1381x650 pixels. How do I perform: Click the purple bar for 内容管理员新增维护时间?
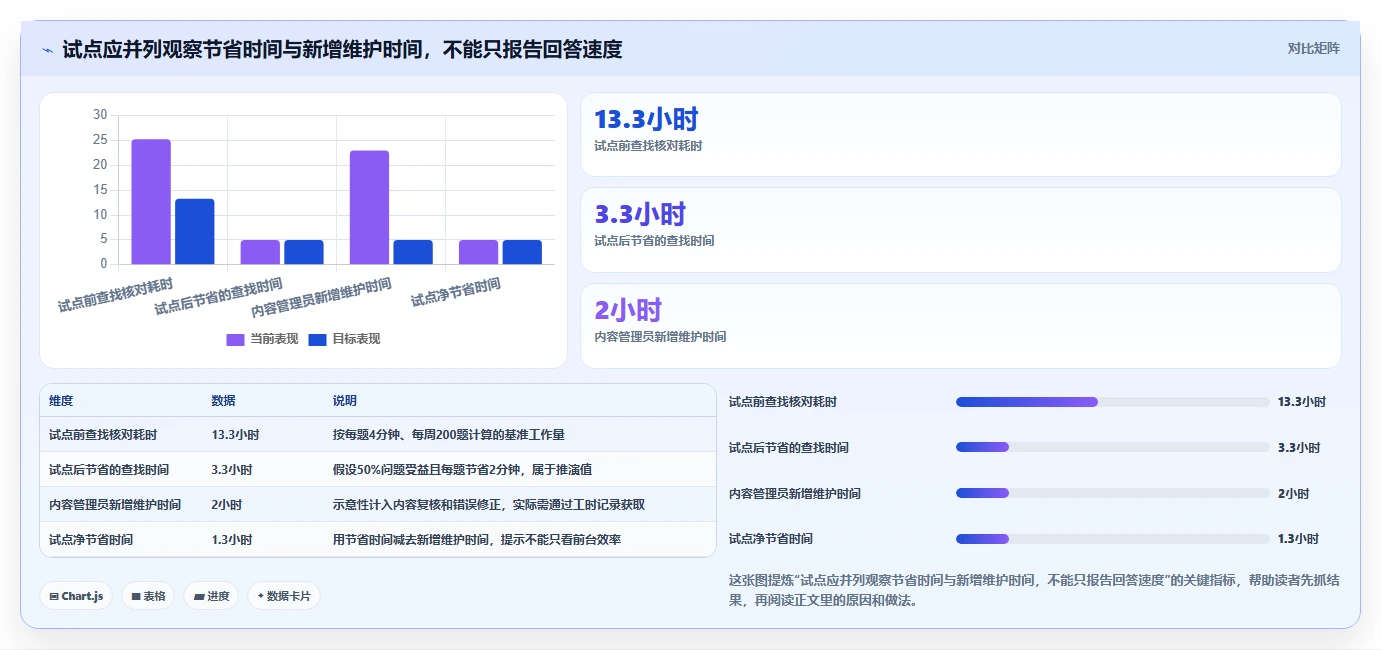369,208
